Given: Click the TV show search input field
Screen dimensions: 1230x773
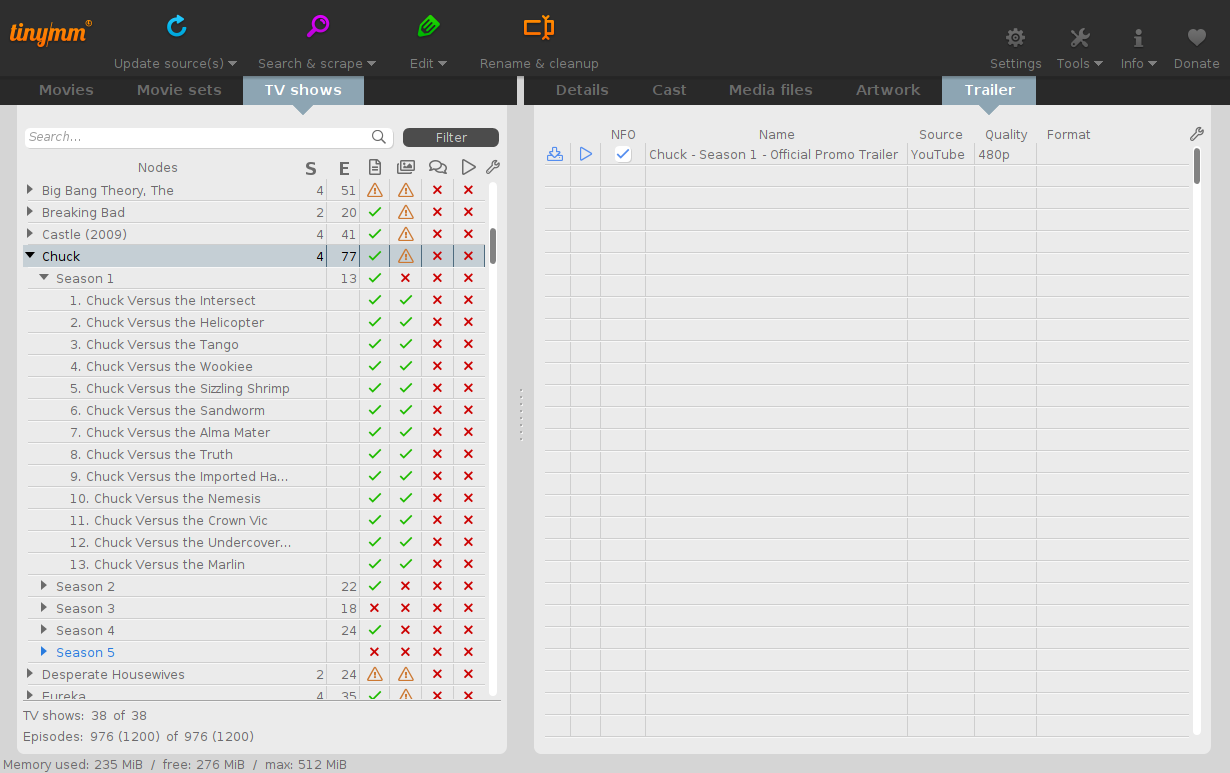Looking at the screenshot, I should click(198, 137).
